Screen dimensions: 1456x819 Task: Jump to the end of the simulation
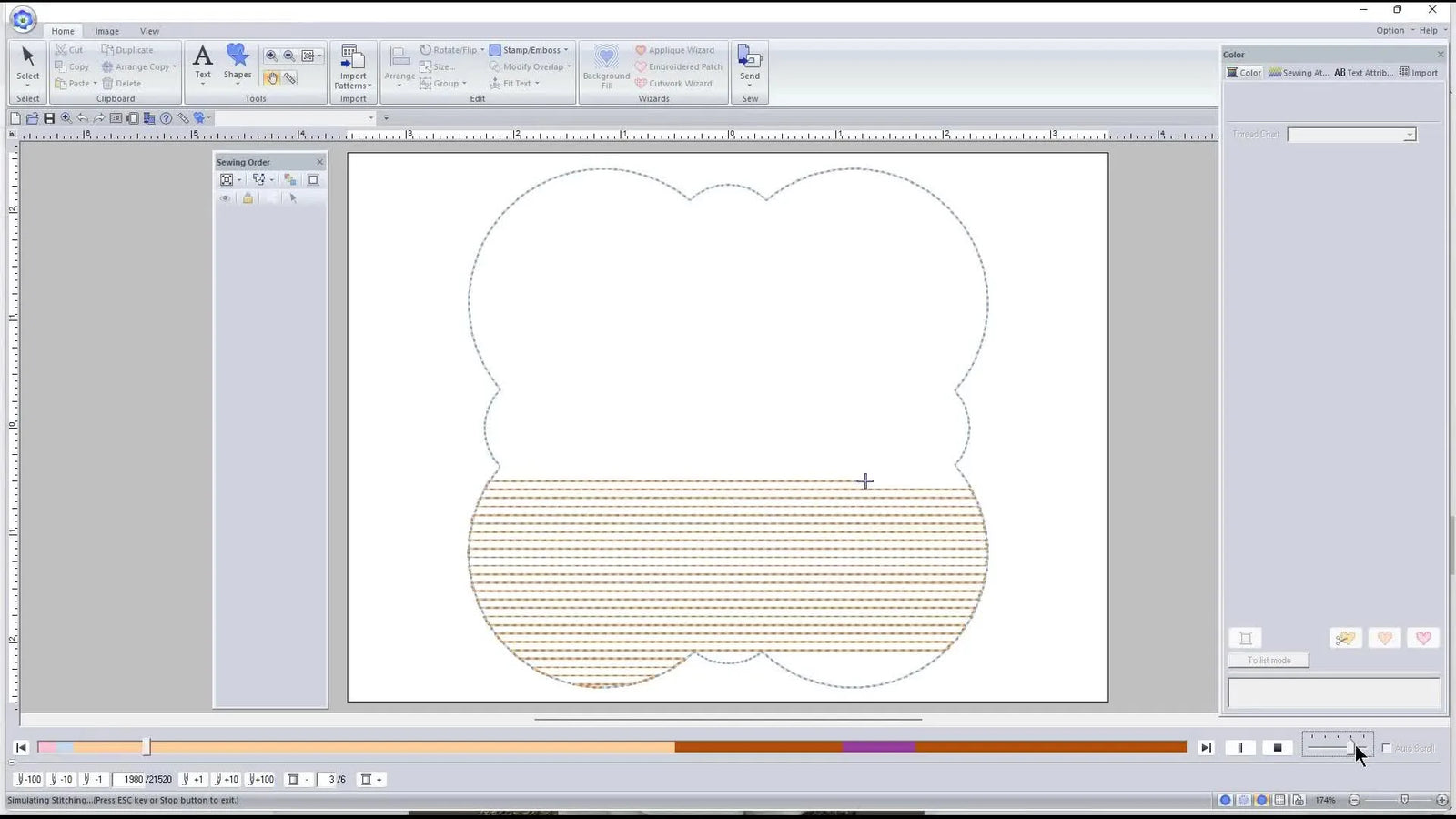pyautogui.click(x=1206, y=748)
